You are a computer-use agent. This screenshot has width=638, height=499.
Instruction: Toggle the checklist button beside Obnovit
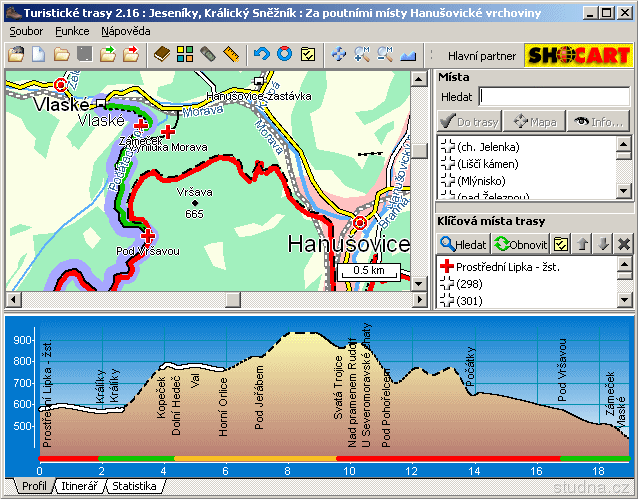coord(562,244)
